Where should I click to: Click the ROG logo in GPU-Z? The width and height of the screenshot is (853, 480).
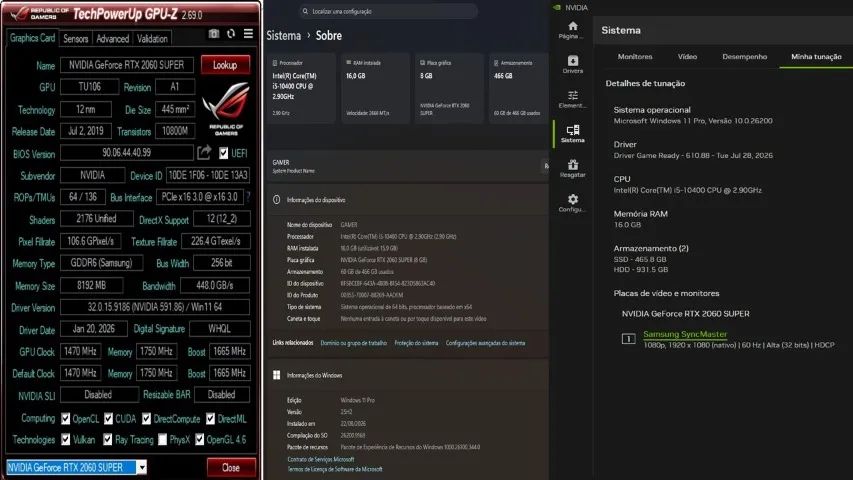(226, 108)
